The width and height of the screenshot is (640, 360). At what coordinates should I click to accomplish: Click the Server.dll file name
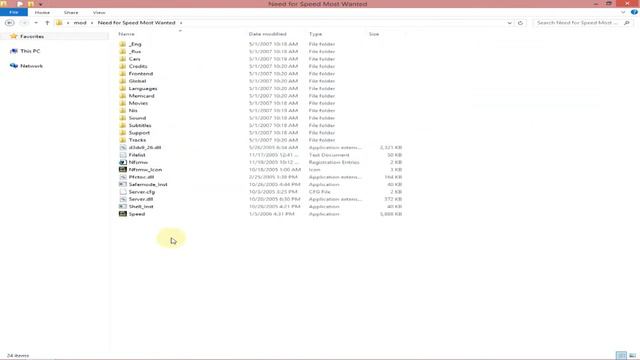141,199
